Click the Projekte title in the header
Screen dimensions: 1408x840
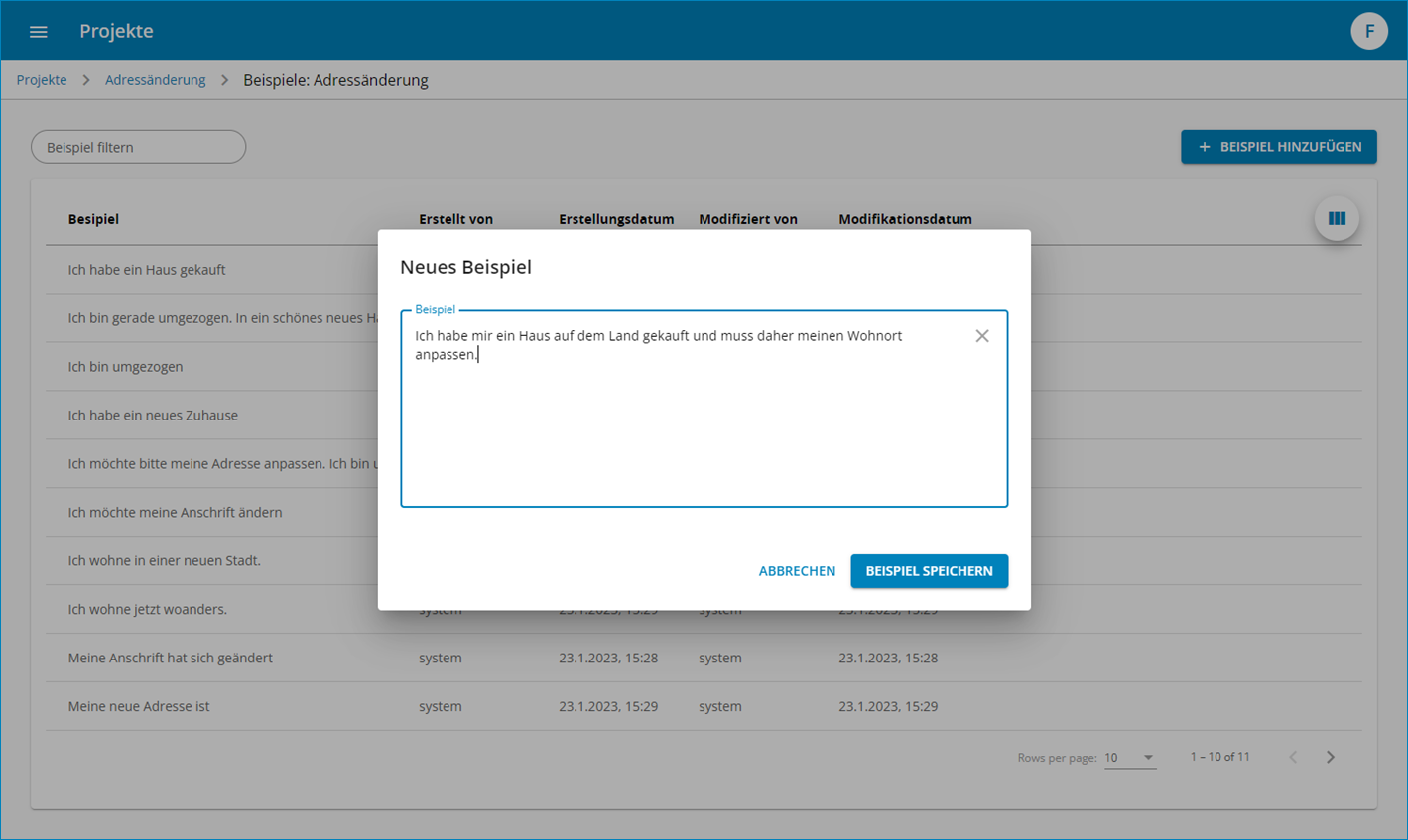pos(116,31)
